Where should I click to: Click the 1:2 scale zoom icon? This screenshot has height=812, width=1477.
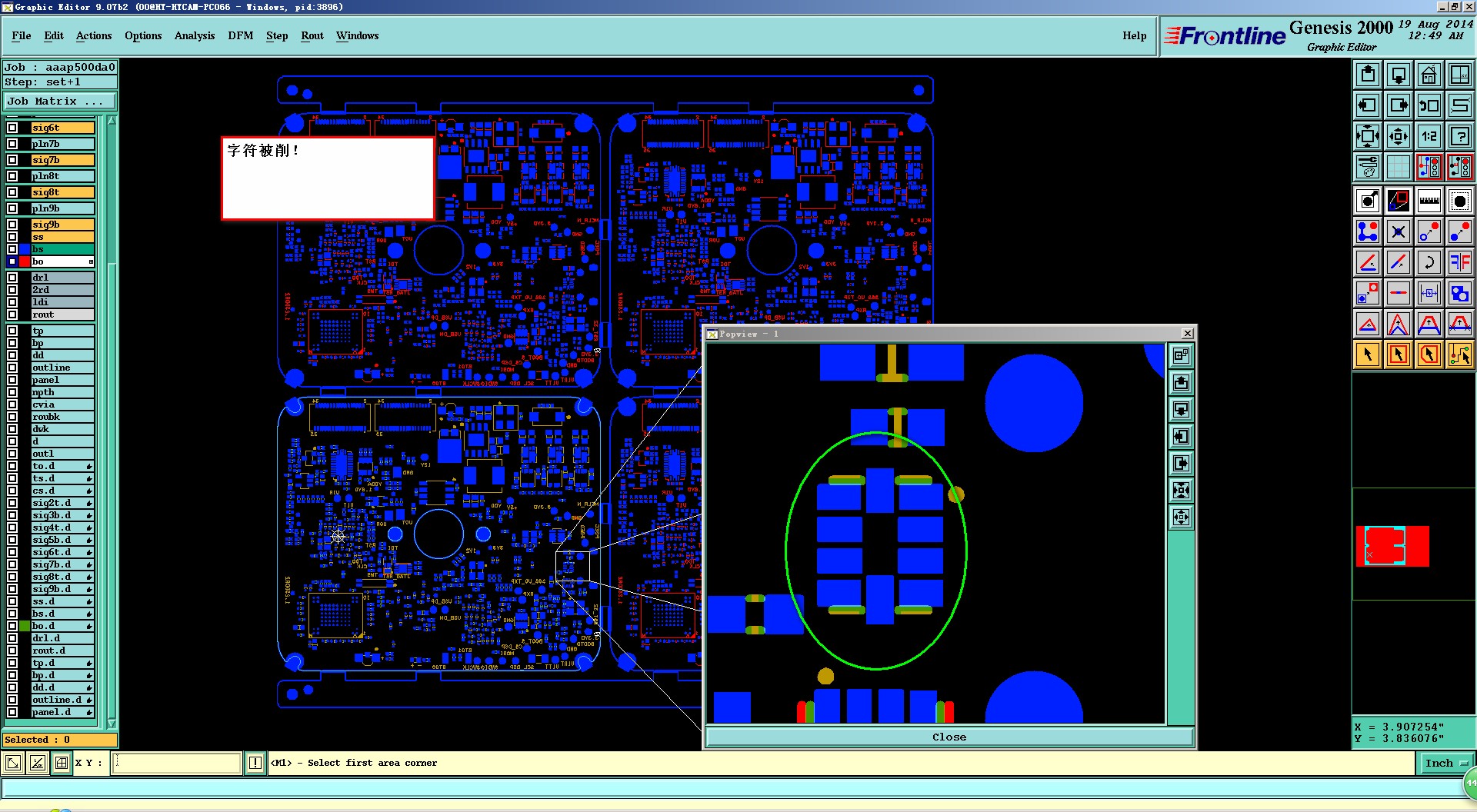point(1429,136)
